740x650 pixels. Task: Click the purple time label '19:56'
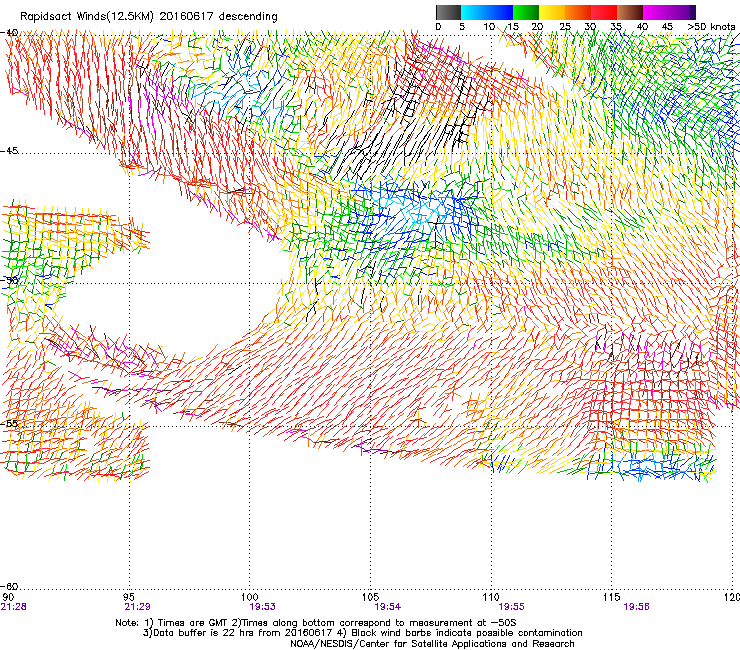636,607
